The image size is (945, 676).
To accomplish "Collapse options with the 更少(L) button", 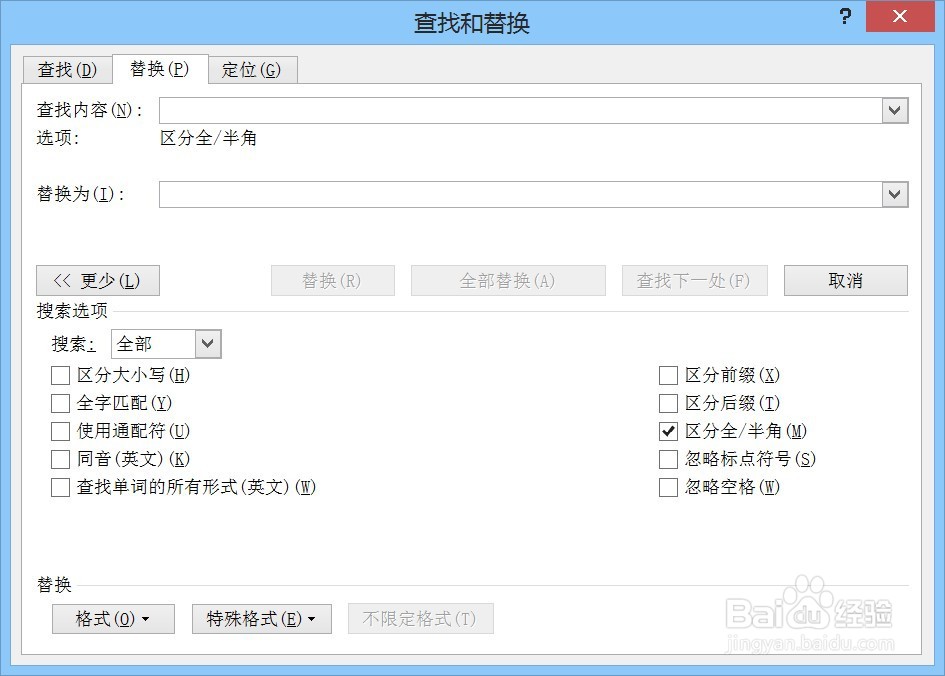I will tap(98, 281).
